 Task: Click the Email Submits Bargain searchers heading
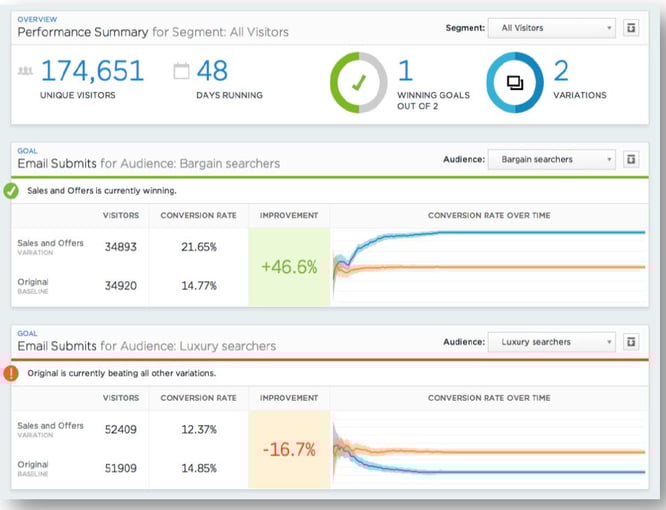[149, 163]
